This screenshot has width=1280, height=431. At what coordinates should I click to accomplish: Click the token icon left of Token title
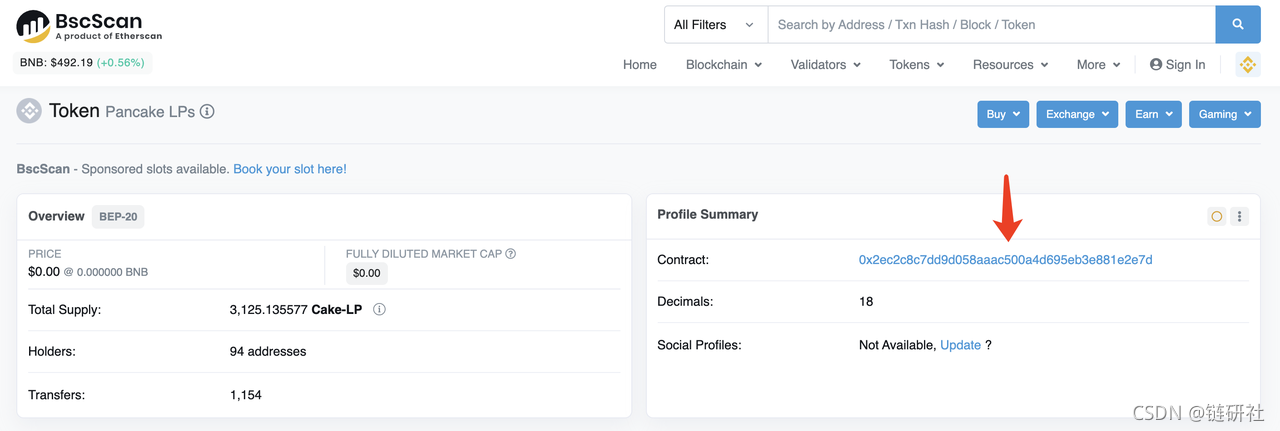[29, 111]
